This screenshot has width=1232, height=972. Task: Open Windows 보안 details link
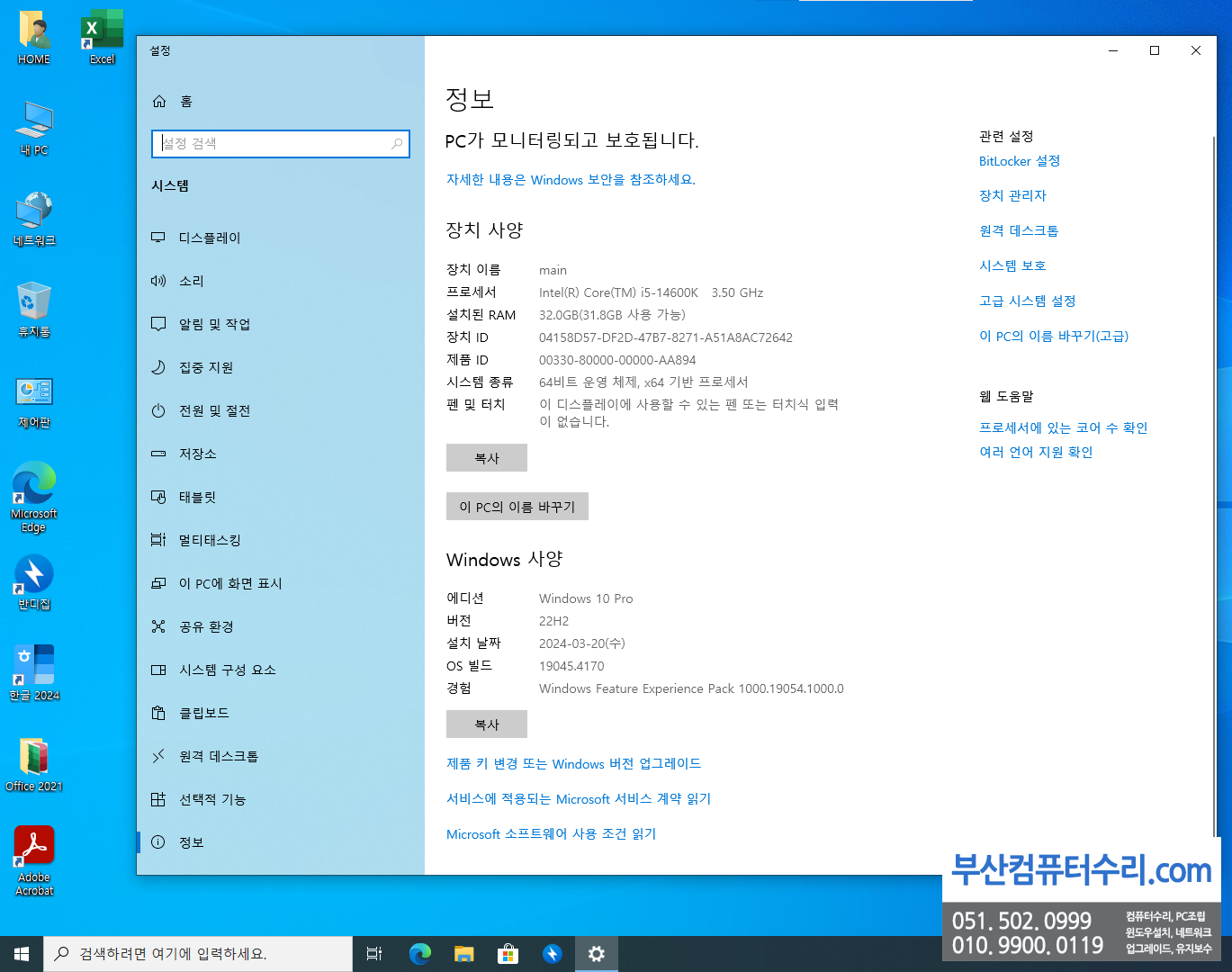[571, 180]
